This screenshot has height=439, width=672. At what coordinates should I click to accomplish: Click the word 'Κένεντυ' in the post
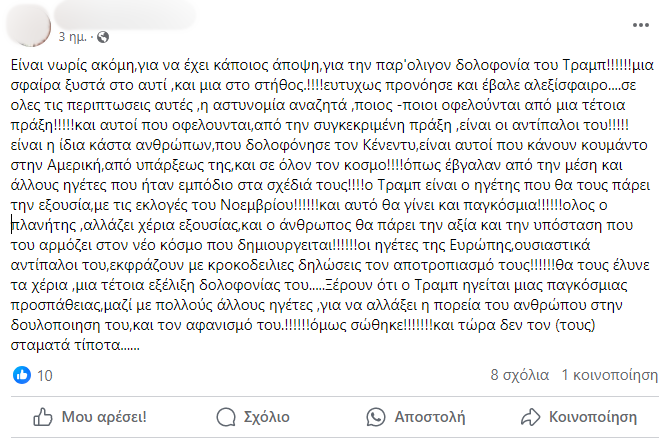click(x=390, y=145)
